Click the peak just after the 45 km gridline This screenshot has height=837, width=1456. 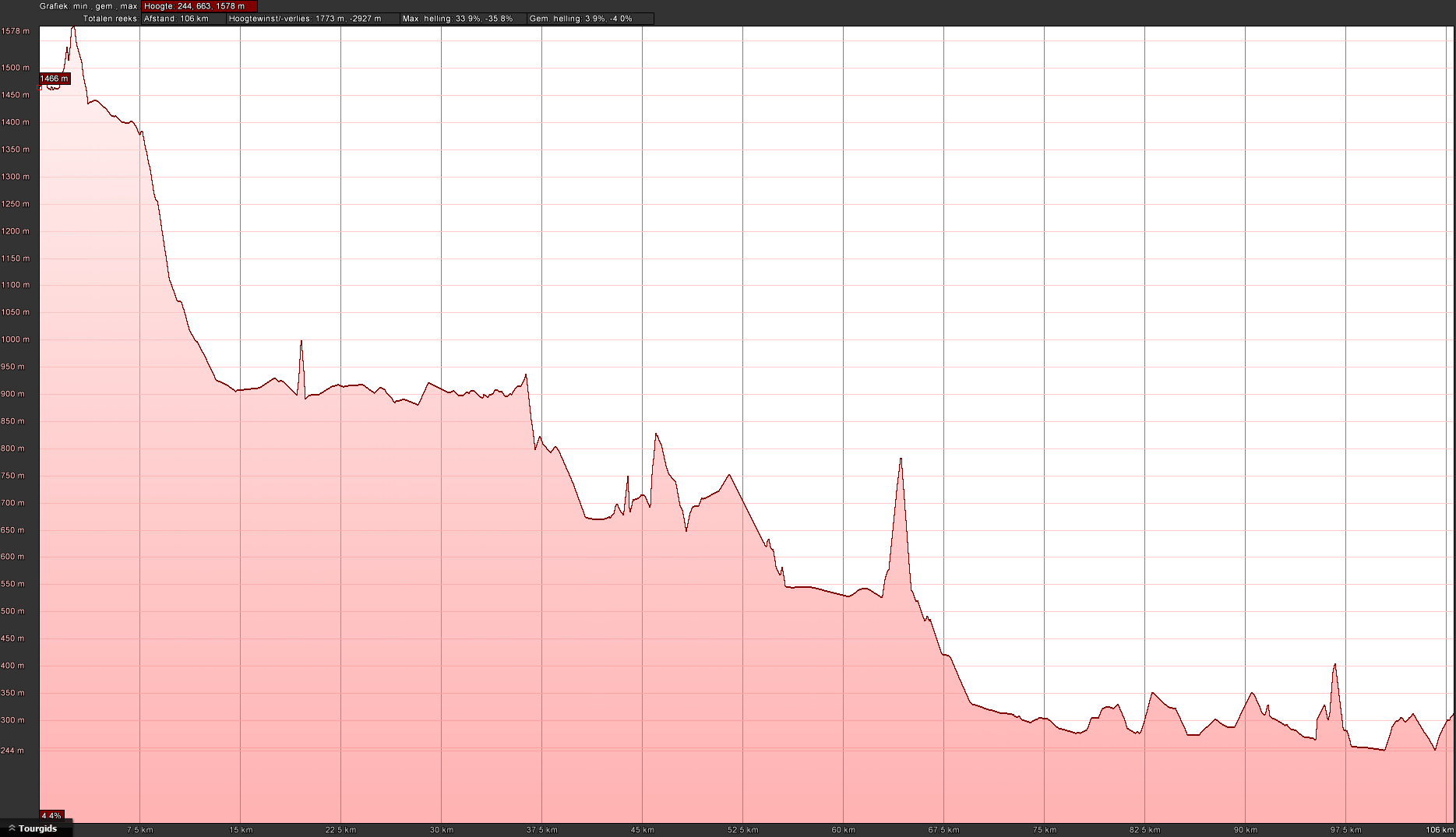[x=657, y=435]
